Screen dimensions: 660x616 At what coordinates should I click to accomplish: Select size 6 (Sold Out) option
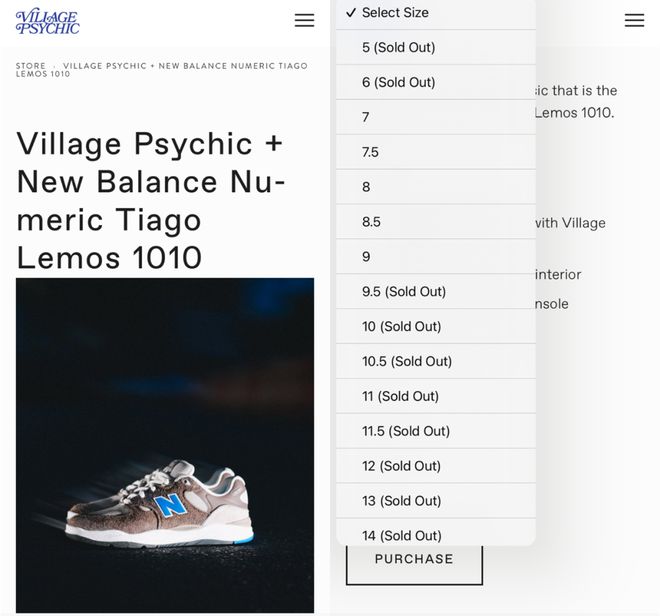[436, 82]
